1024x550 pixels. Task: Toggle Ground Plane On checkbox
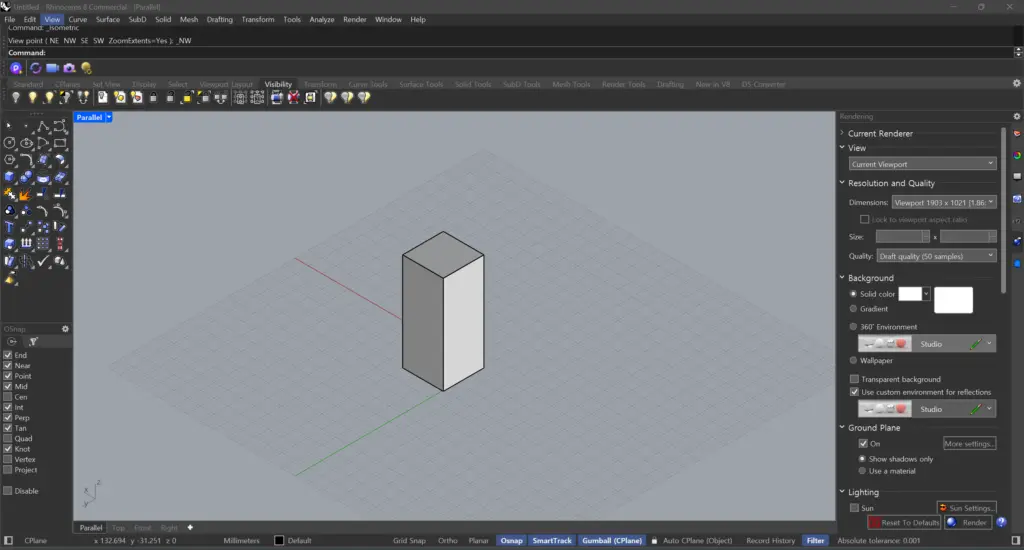pos(863,444)
